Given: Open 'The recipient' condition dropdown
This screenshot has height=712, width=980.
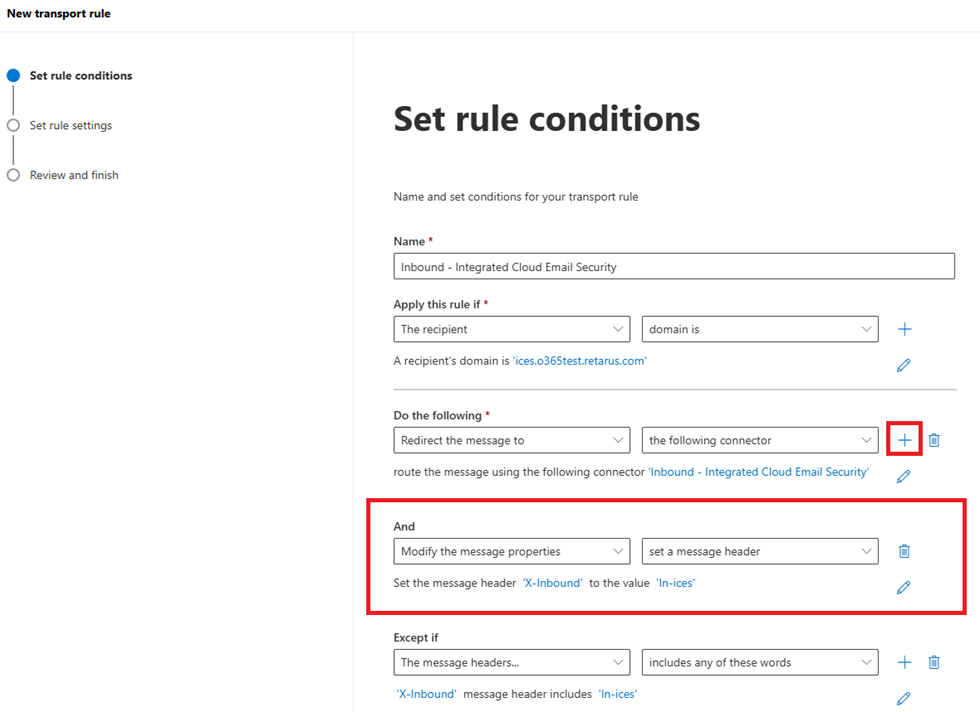Looking at the screenshot, I should pyautogui.click(x=511, y=329).
